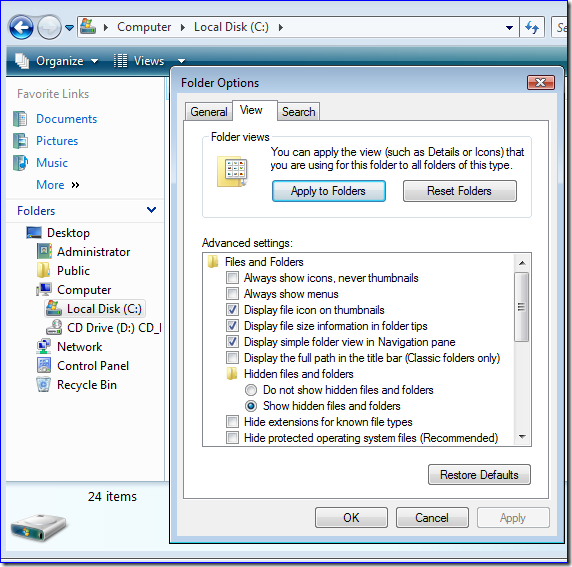Click the Restore Defaults button
This screenshot has height=567, width=572.
(479, 475)
